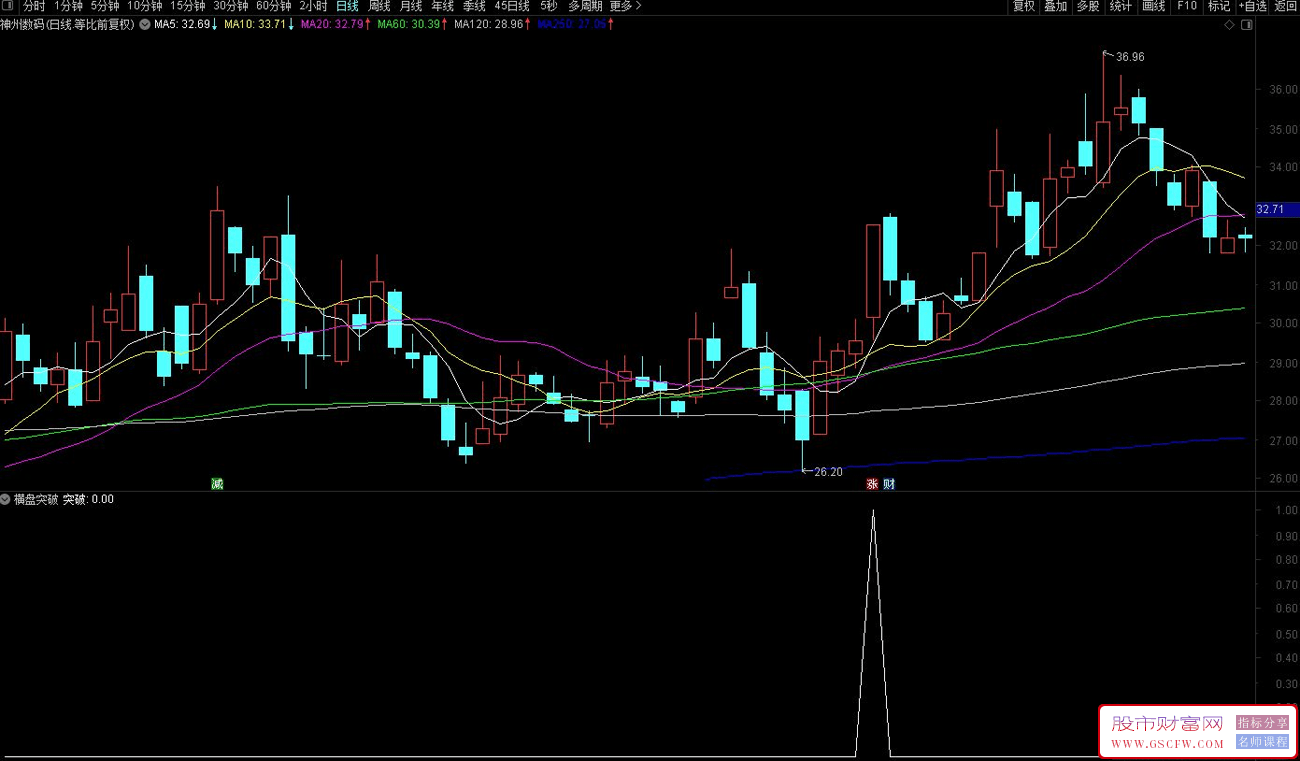Select the 5分钟 period
Image resolution: width=1300 pixels, height=761 pixels.
[104, 6]
